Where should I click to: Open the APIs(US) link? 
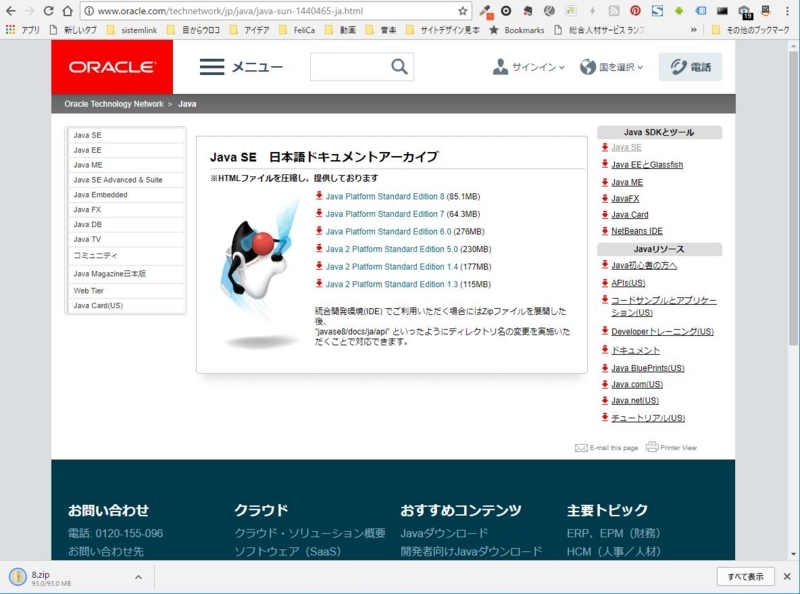click(628, 283)
